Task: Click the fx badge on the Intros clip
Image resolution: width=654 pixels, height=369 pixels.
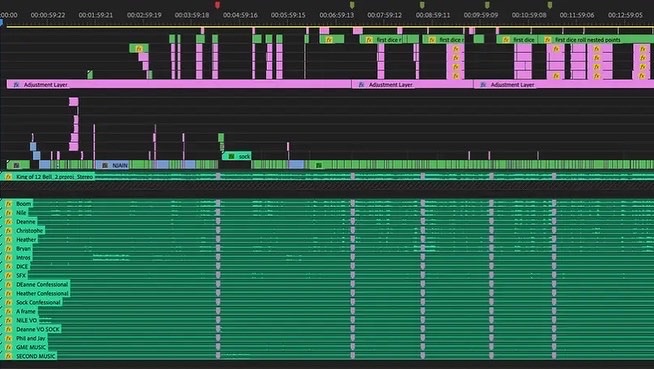Action: coord(9,258)
